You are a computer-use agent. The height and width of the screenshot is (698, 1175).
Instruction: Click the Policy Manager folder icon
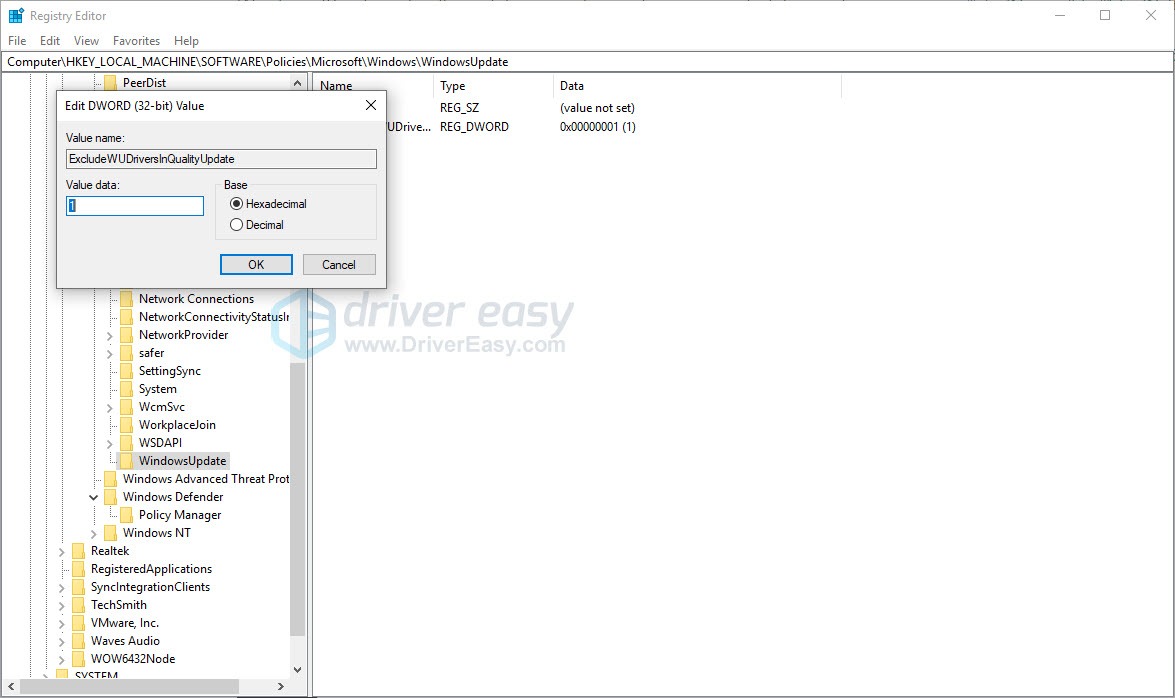tap(128, 514)
